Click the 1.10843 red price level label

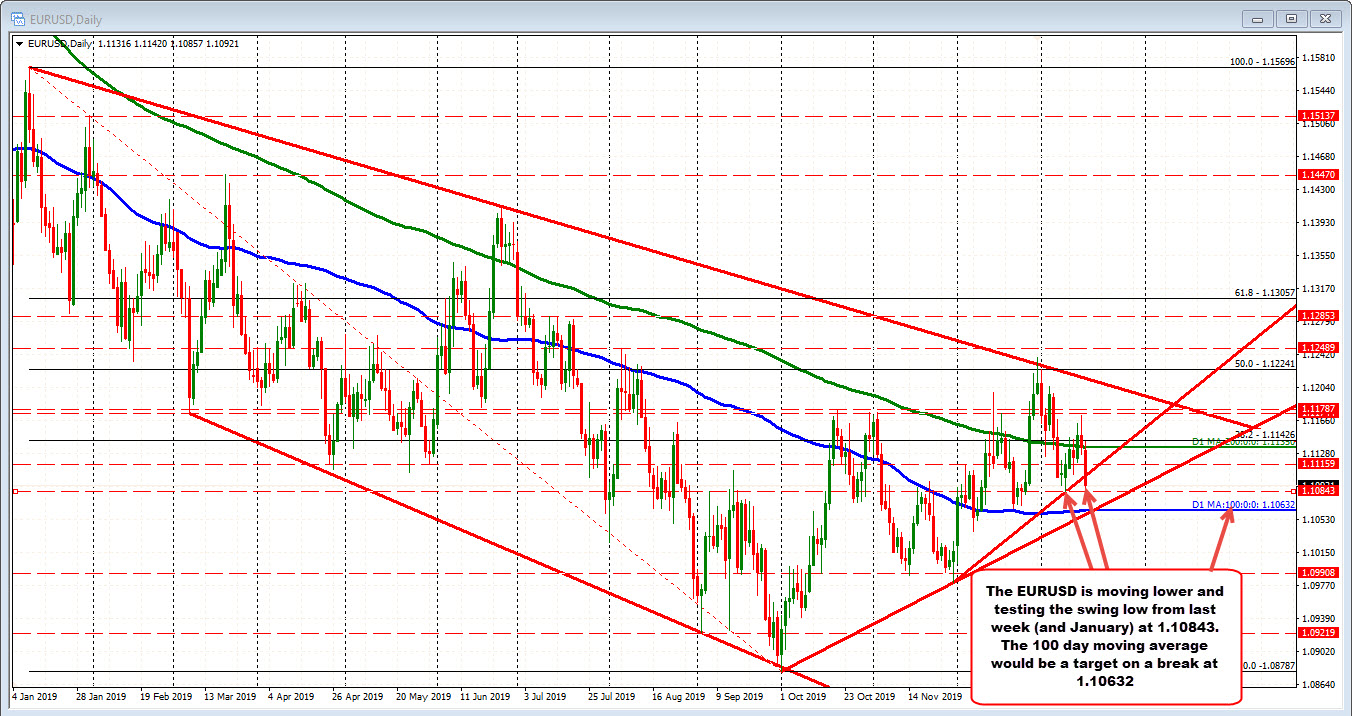(1317, 490)
